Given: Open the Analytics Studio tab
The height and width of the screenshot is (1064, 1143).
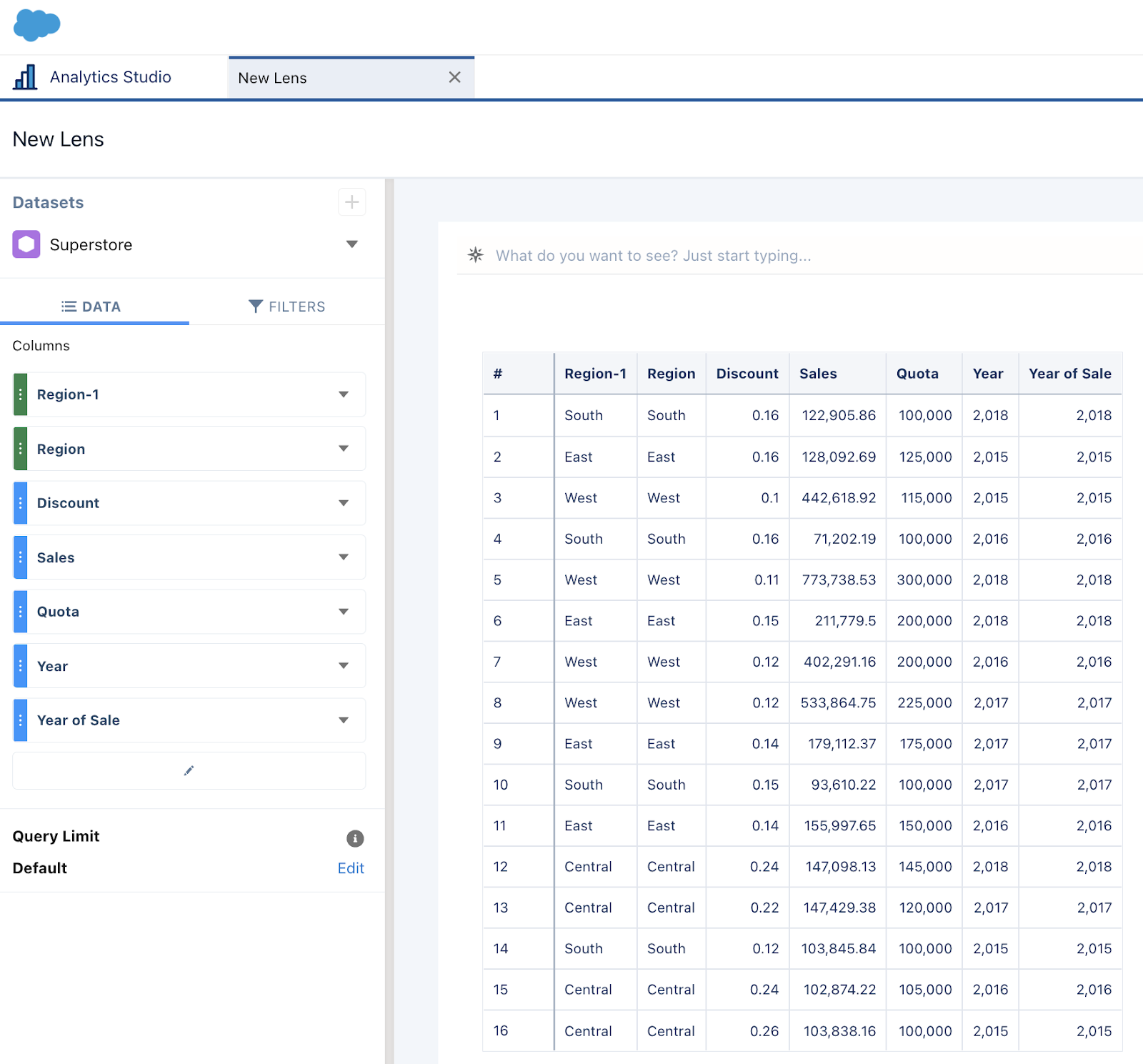Looking at the screenshot, I should click(110, 77).
